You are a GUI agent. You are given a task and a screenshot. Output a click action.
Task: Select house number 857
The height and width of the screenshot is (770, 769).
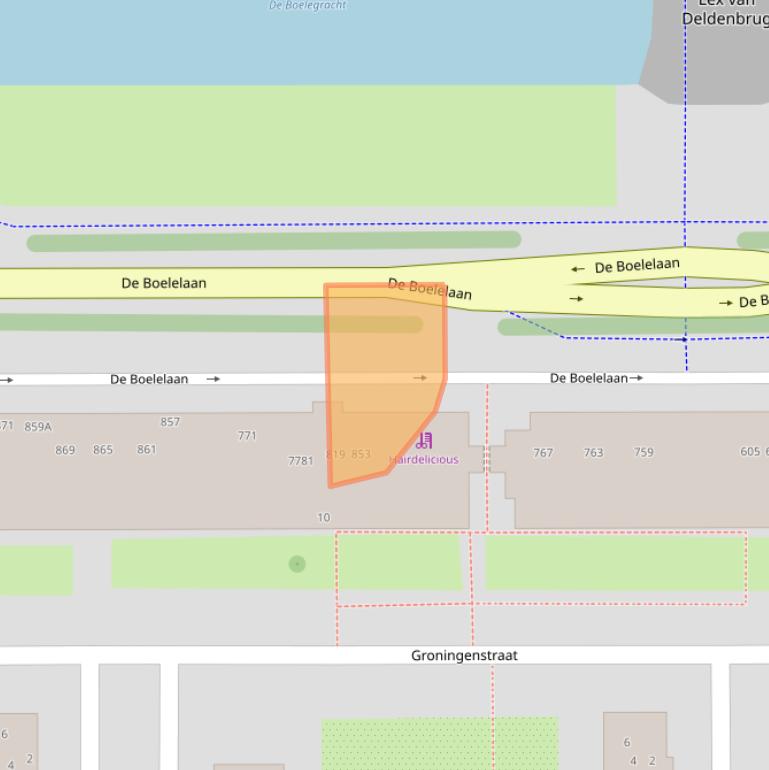(170, 422)
